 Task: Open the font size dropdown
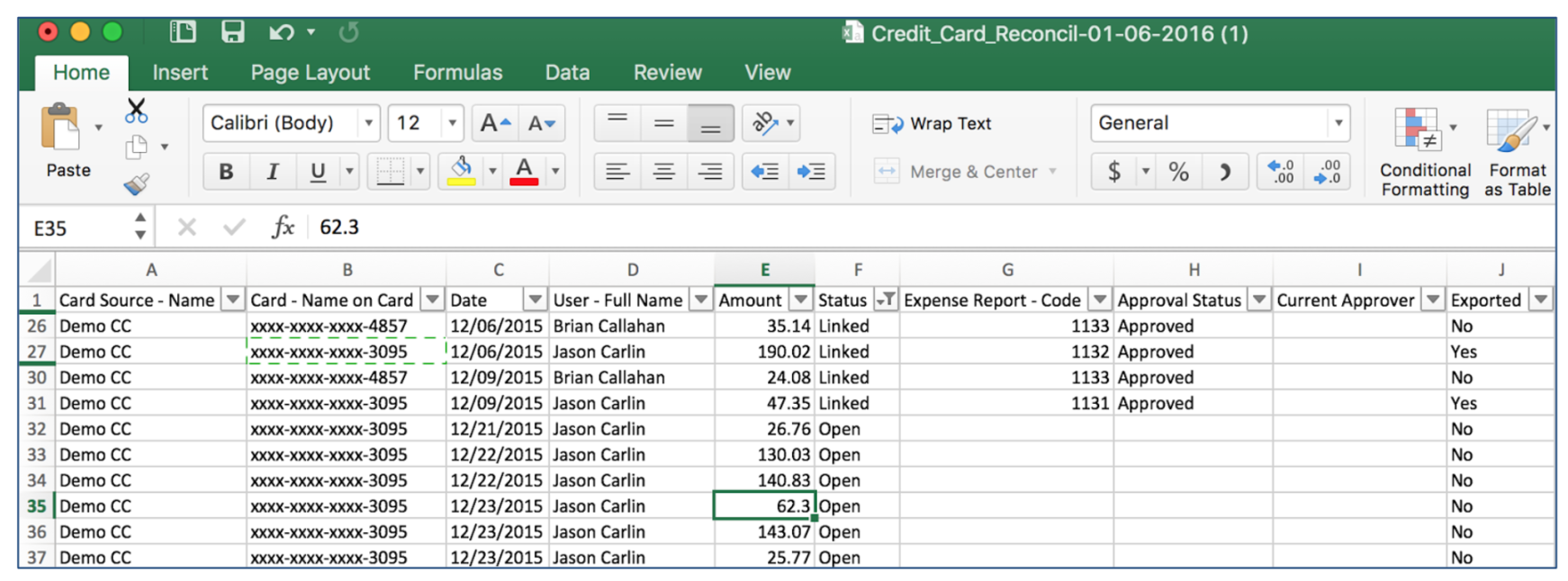[x=452, y=123]
